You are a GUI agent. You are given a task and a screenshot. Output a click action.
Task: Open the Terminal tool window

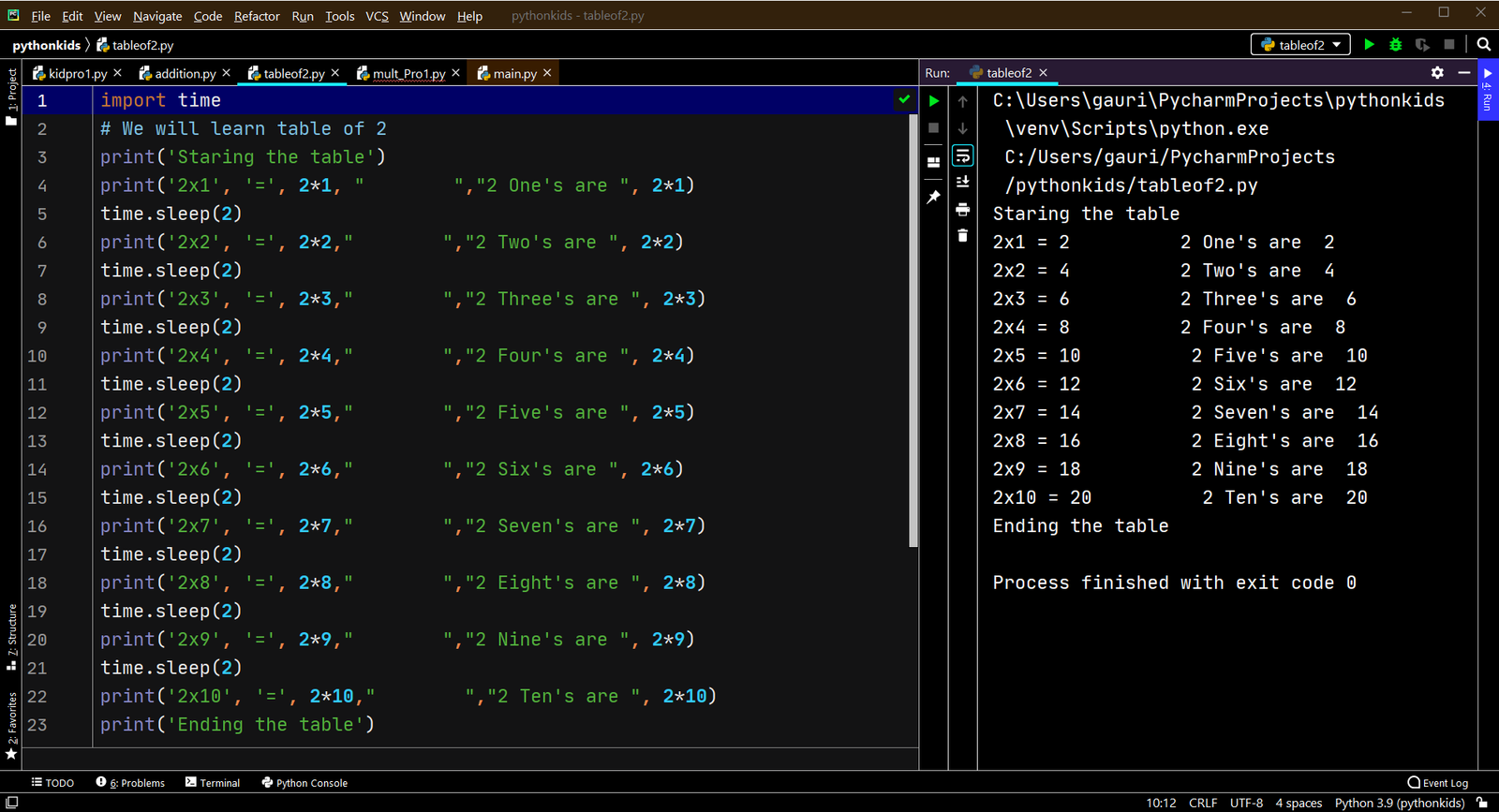(x=213, y=783)
